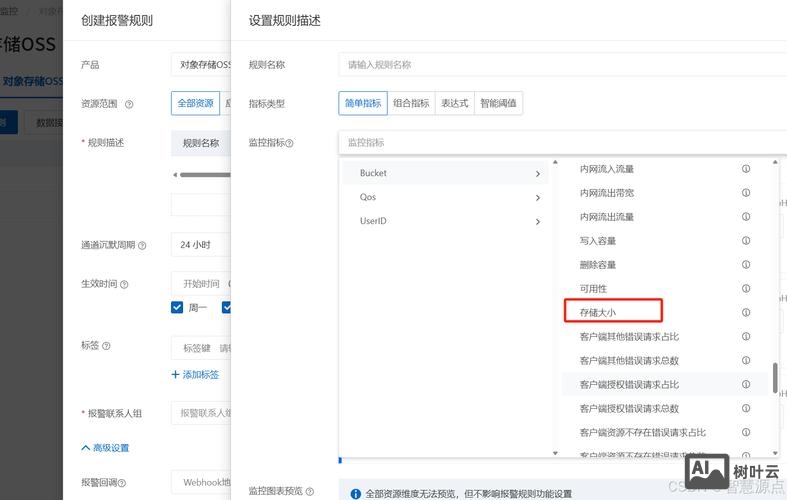
Task: Click info icon beside 客户端授权错误请求占比
Action: [x=746, y=384]
